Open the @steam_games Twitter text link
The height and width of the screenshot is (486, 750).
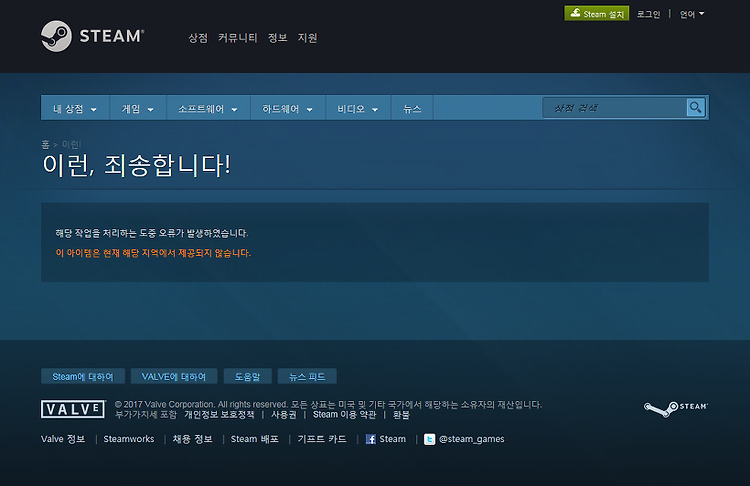pos(472,439)
